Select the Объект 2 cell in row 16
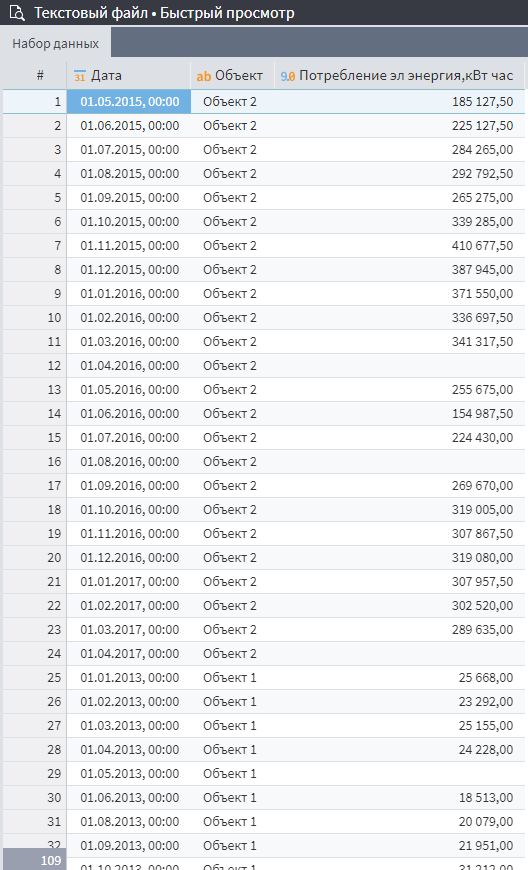Image resolution: width=528 pixels, height=870 pixels. 232,462
